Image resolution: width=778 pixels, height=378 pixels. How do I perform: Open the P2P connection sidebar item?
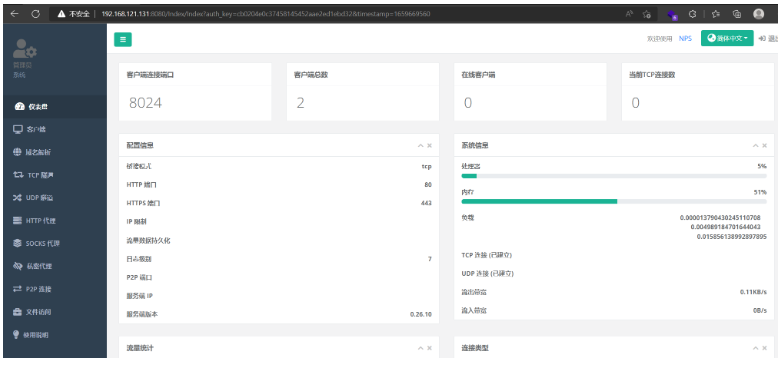(x=55, y=289)
